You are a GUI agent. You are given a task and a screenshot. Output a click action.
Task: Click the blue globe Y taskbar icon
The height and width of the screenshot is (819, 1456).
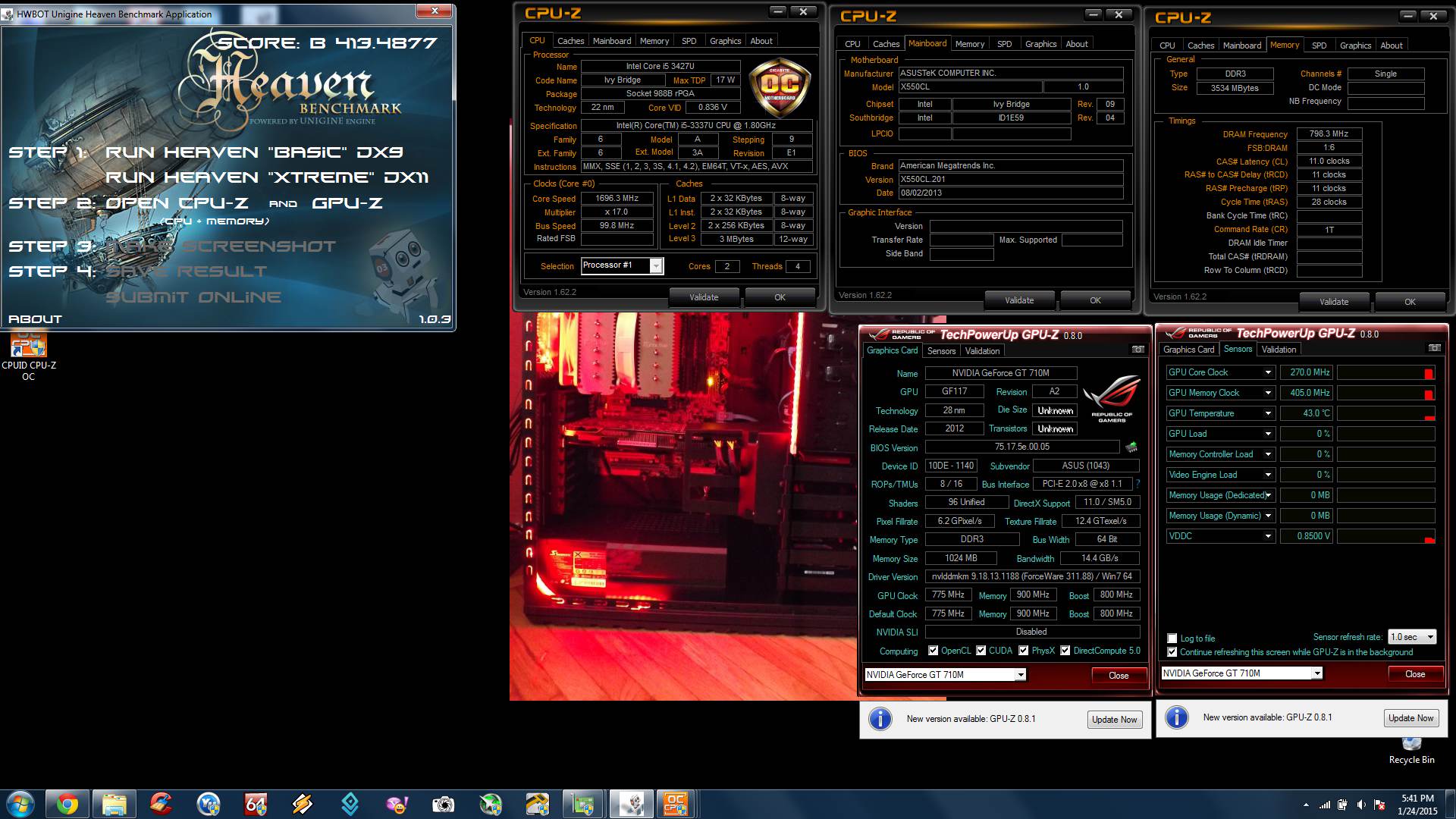(209, 804)
